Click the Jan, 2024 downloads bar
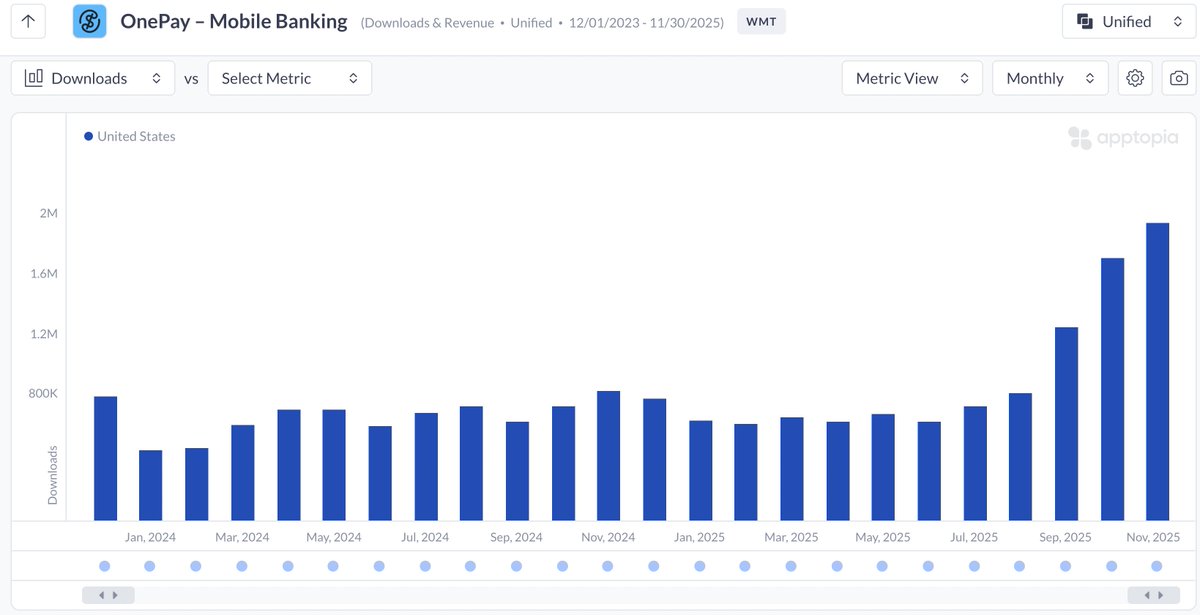This screenshot has width=1200, height=615. pos(150,485)
